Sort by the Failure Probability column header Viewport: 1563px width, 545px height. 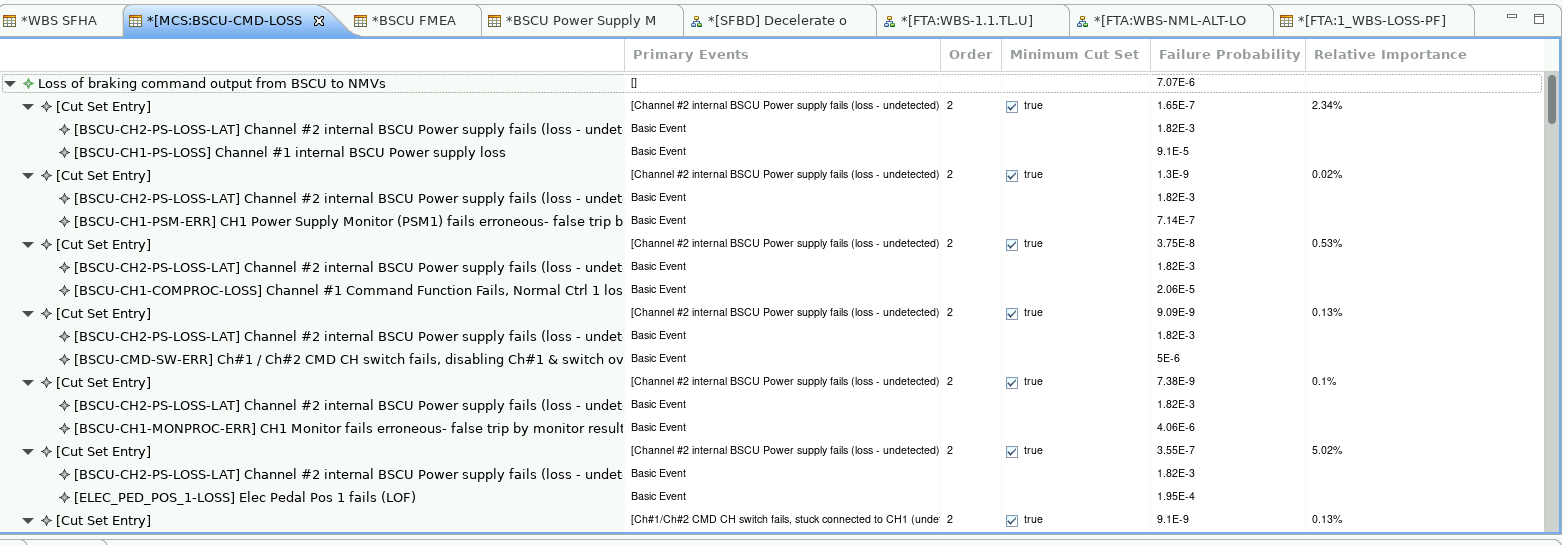1229,55
